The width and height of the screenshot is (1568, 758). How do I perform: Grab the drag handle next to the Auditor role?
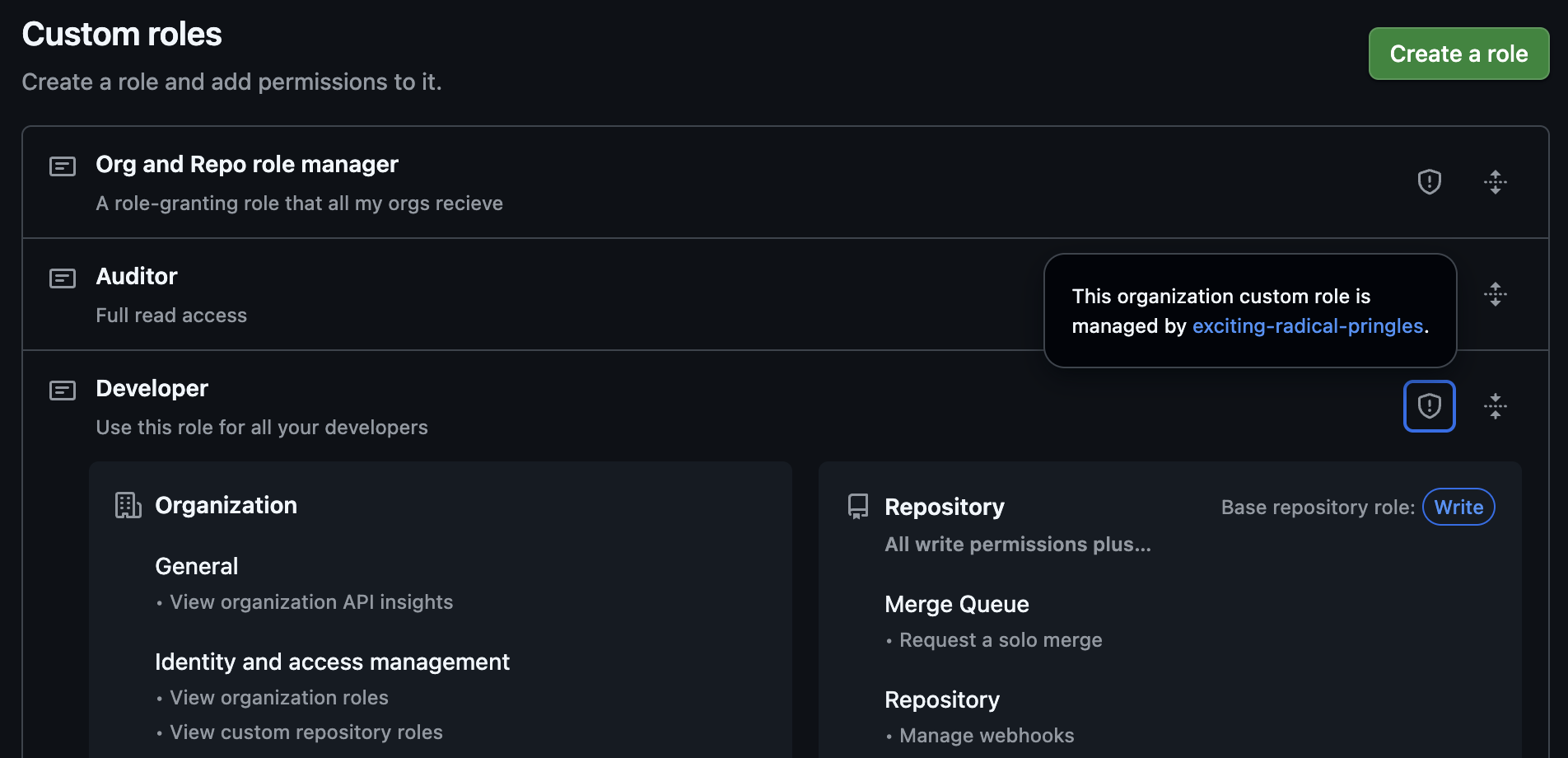coord(1496,294)
